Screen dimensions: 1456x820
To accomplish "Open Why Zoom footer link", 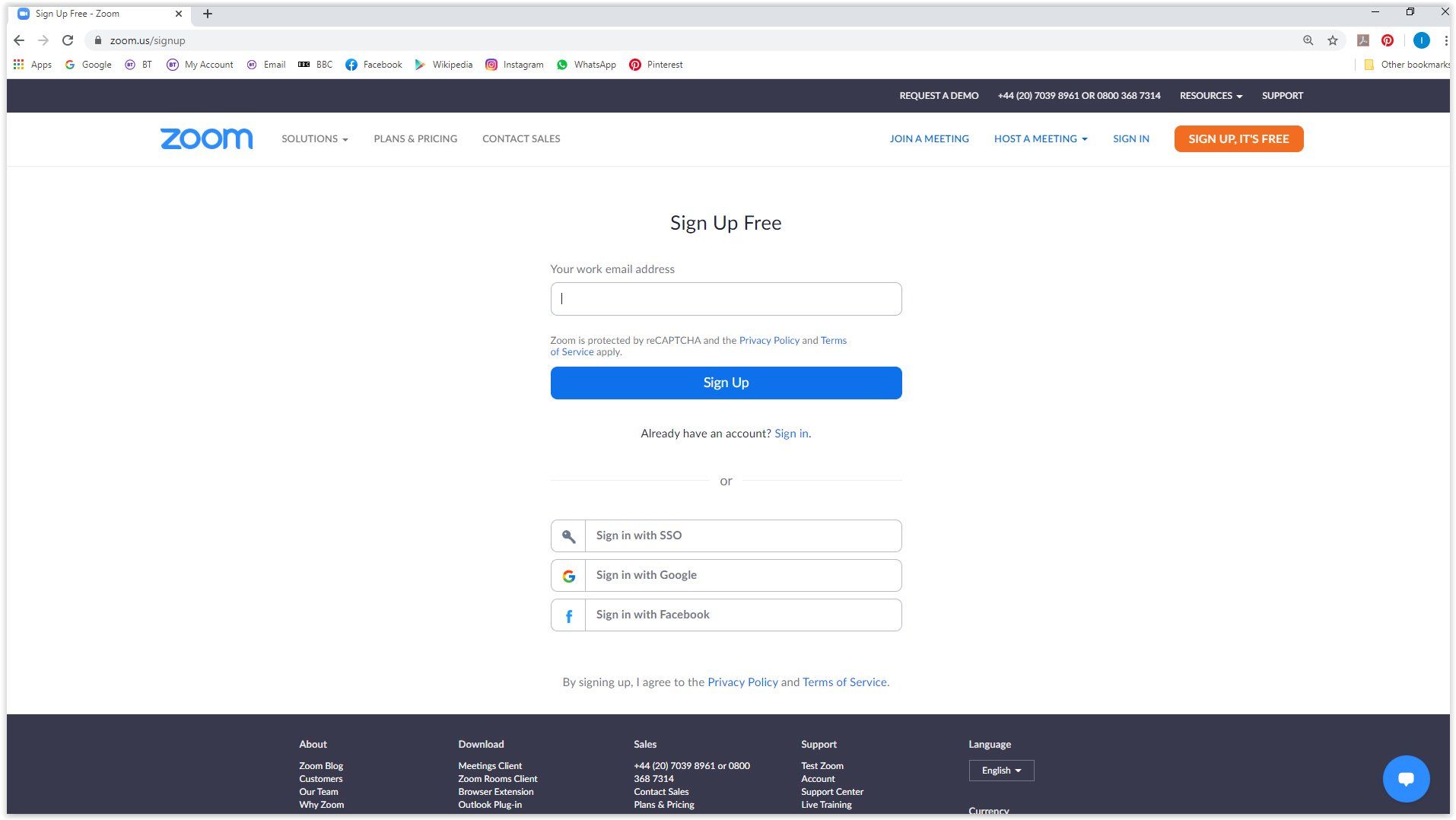I will [x=321, y=805].
